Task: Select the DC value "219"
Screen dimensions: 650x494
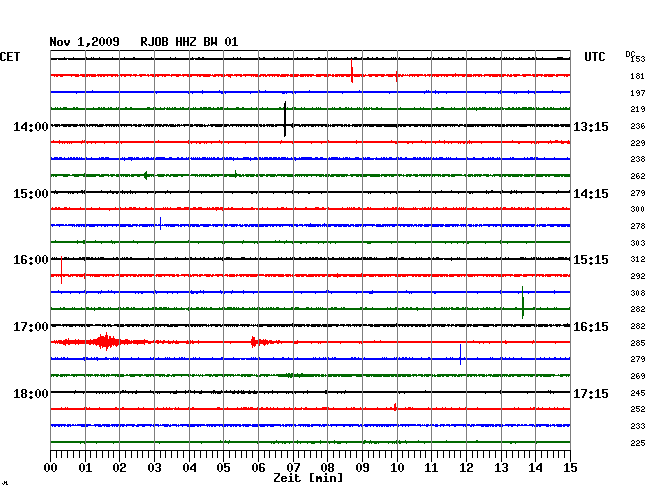Action: 638,109
